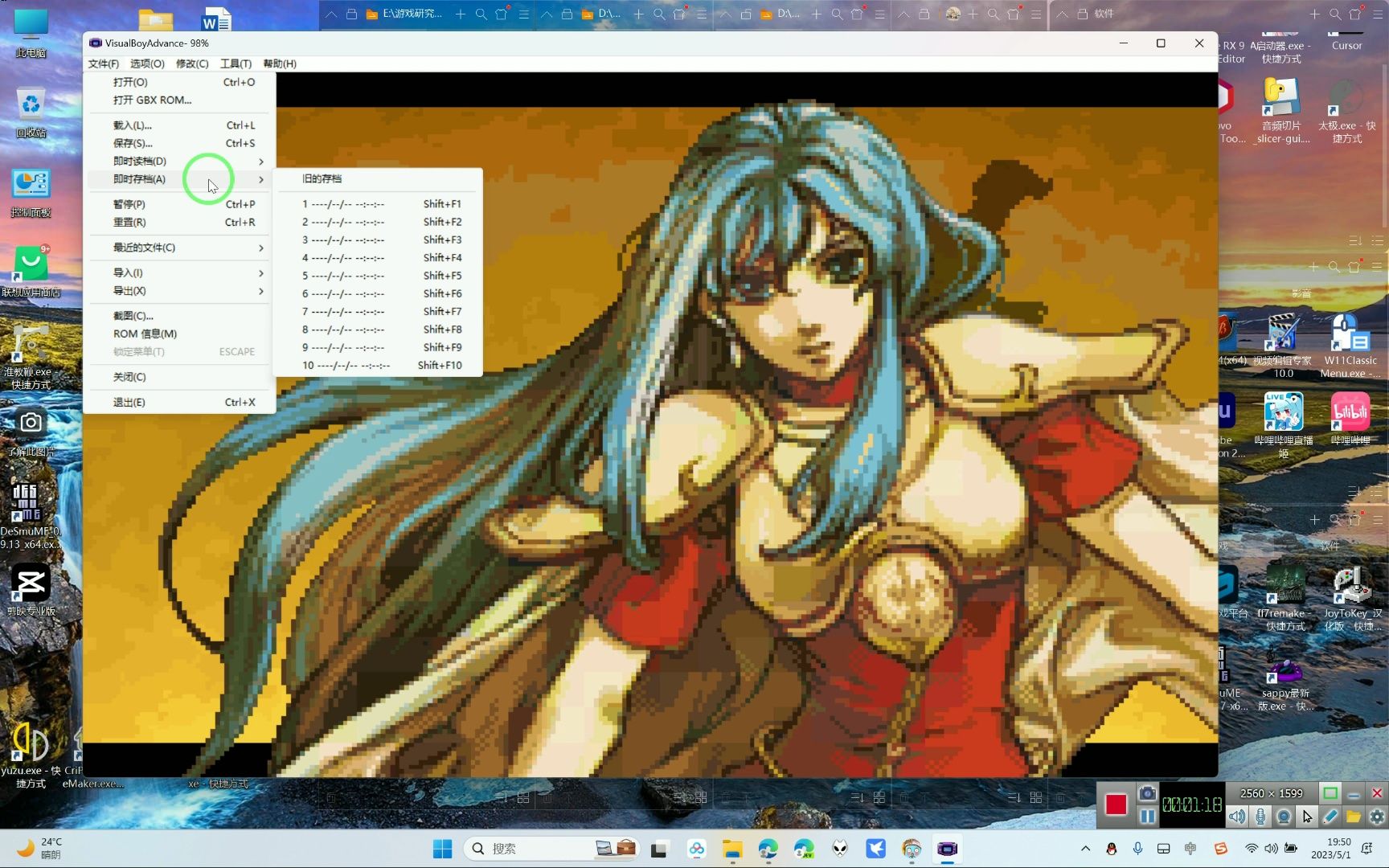Save state to slot 10 (Shift+F10)
Viewport: 1389px width, 868px height.
click(378, 365)
